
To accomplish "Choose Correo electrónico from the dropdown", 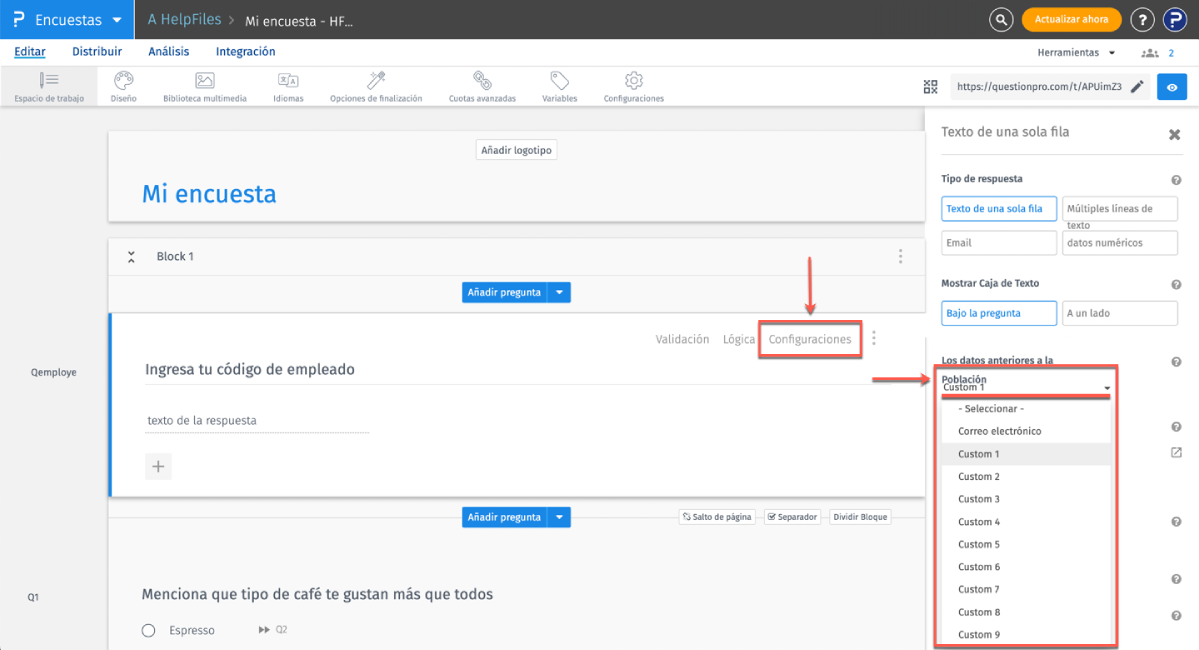I will click(1025, 431).
